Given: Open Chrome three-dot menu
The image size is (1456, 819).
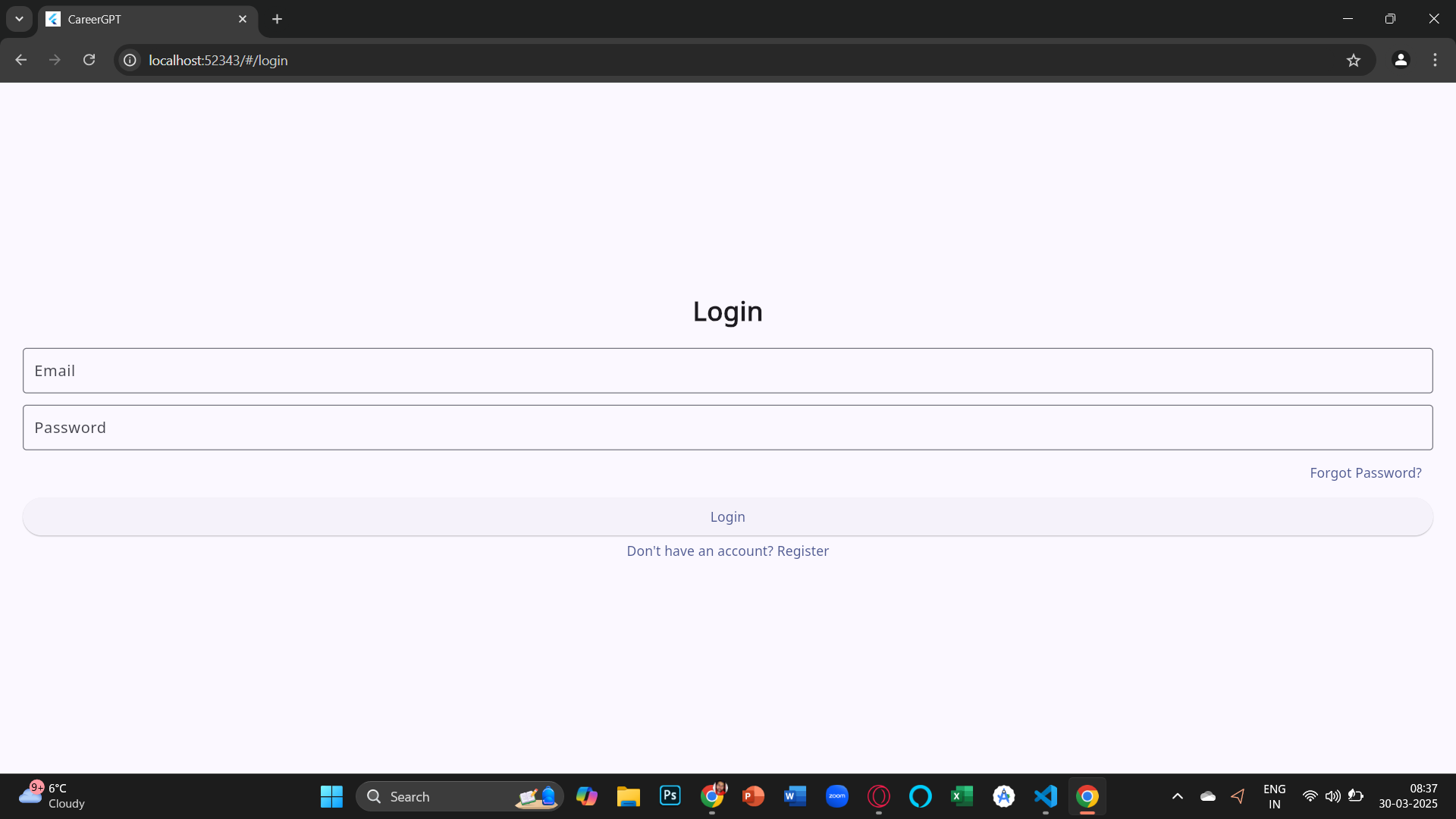Looking at the screenshot, I should click(x=1435, y=60).
